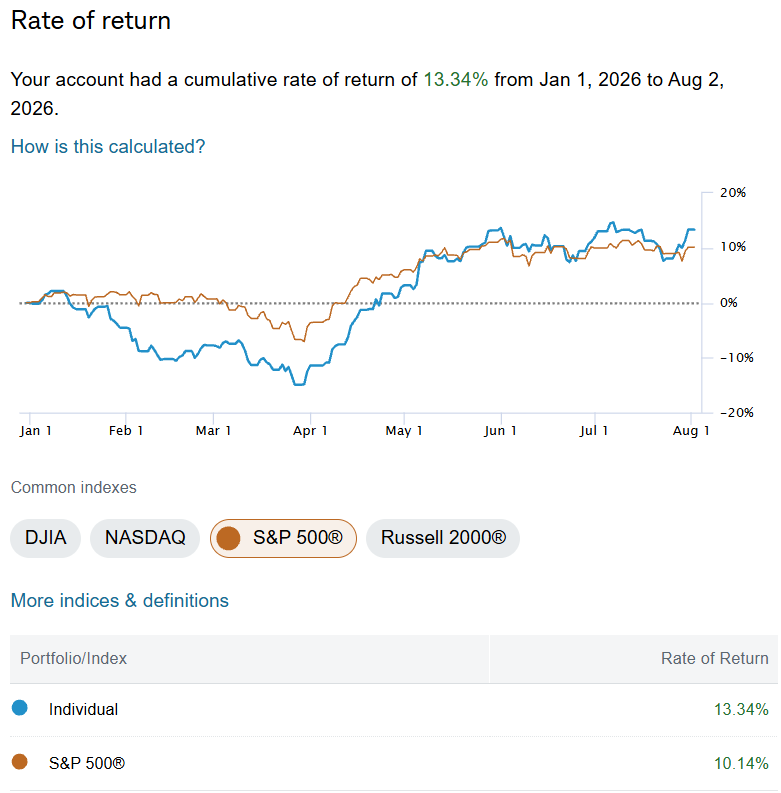Select the S&P 500® row in table
781x793 pixels.
[x=394, y=763]
